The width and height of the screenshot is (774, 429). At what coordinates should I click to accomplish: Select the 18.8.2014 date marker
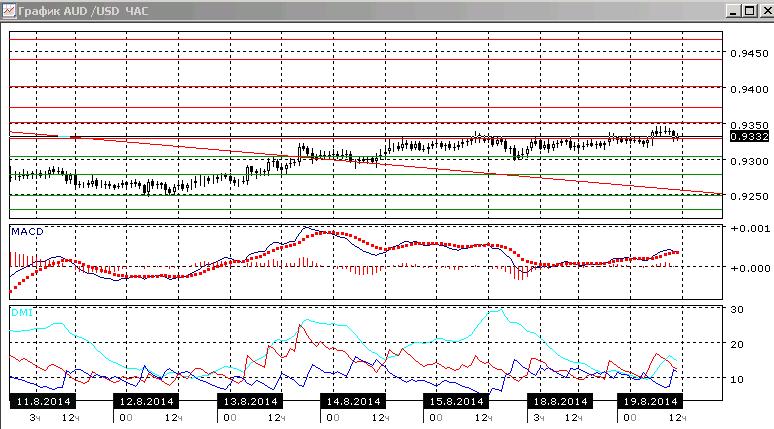click(x=560, y=401)
